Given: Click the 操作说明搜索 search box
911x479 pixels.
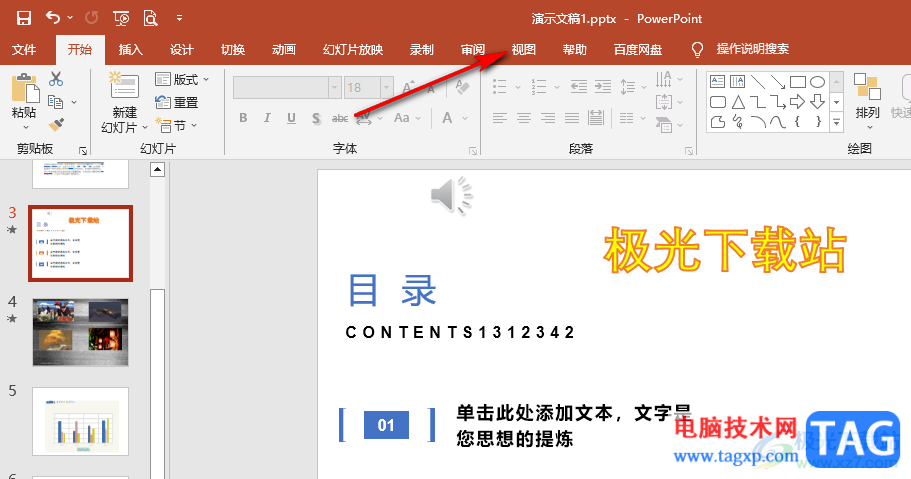Looking at the screenshot, I should (752, 49).
